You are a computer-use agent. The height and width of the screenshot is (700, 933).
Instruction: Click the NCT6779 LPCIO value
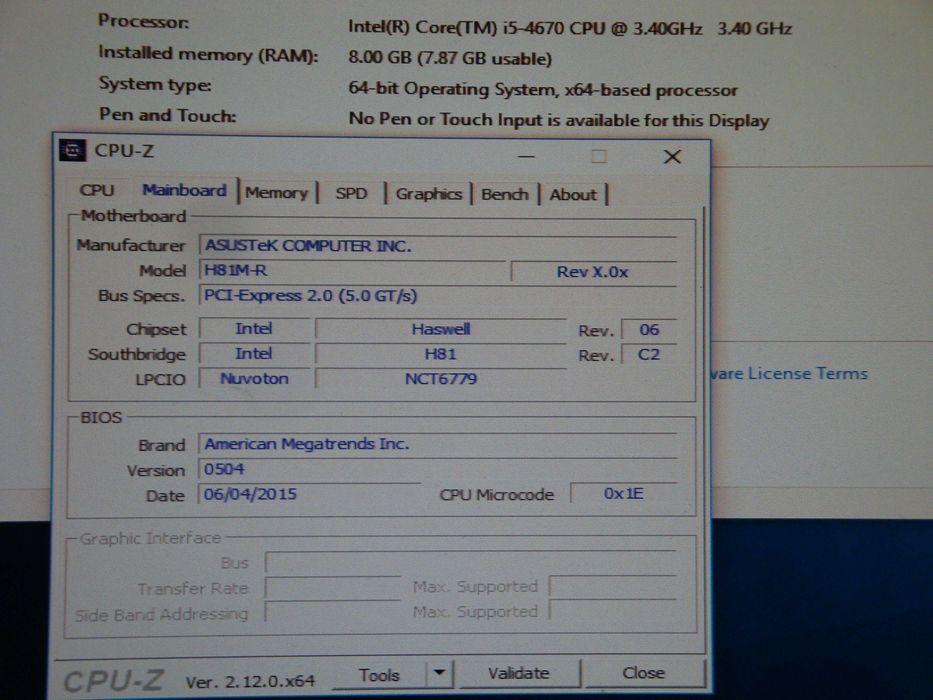(440, 379)
